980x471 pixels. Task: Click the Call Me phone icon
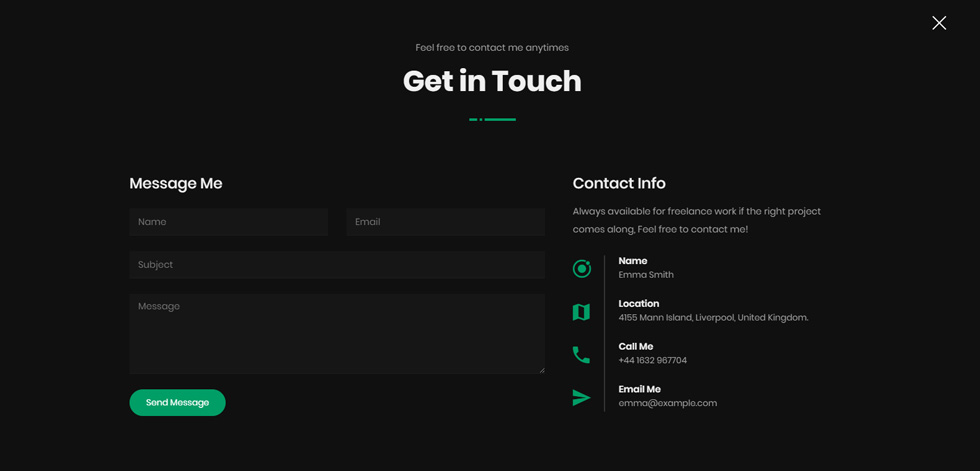[581, 355]
